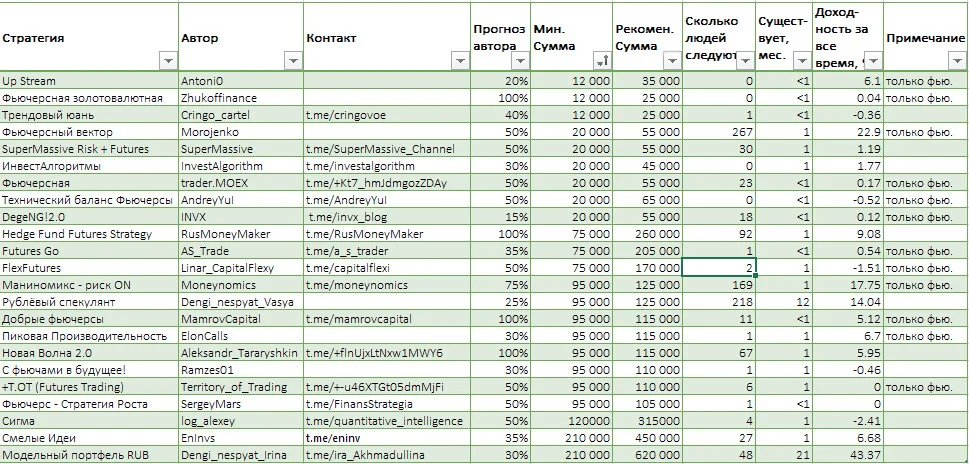Viewport: 969px width, 464px height.
Task: Open the sorted Мин. Сумма filter dropdown
Action: click(601, 61)
